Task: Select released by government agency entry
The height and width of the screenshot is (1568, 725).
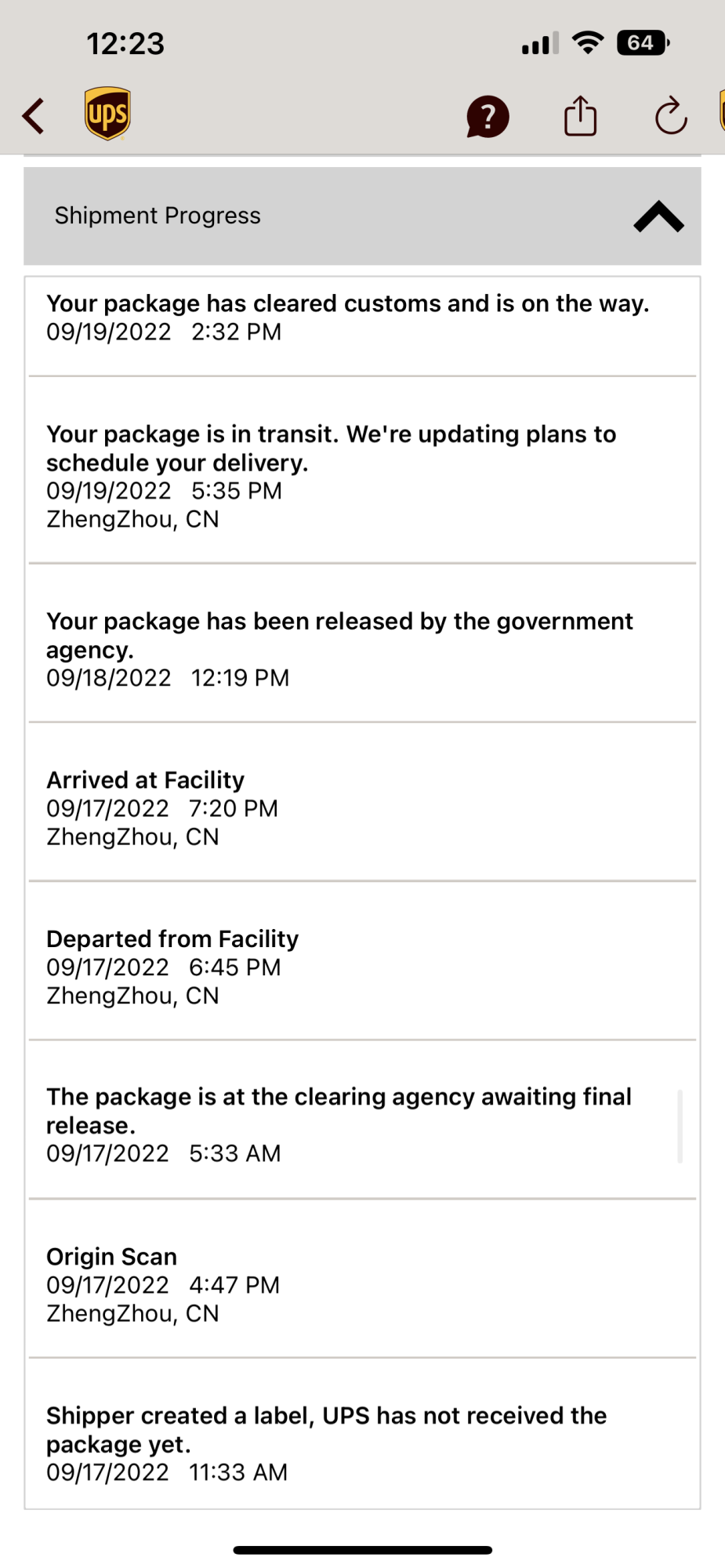Action: coord(339,648)
